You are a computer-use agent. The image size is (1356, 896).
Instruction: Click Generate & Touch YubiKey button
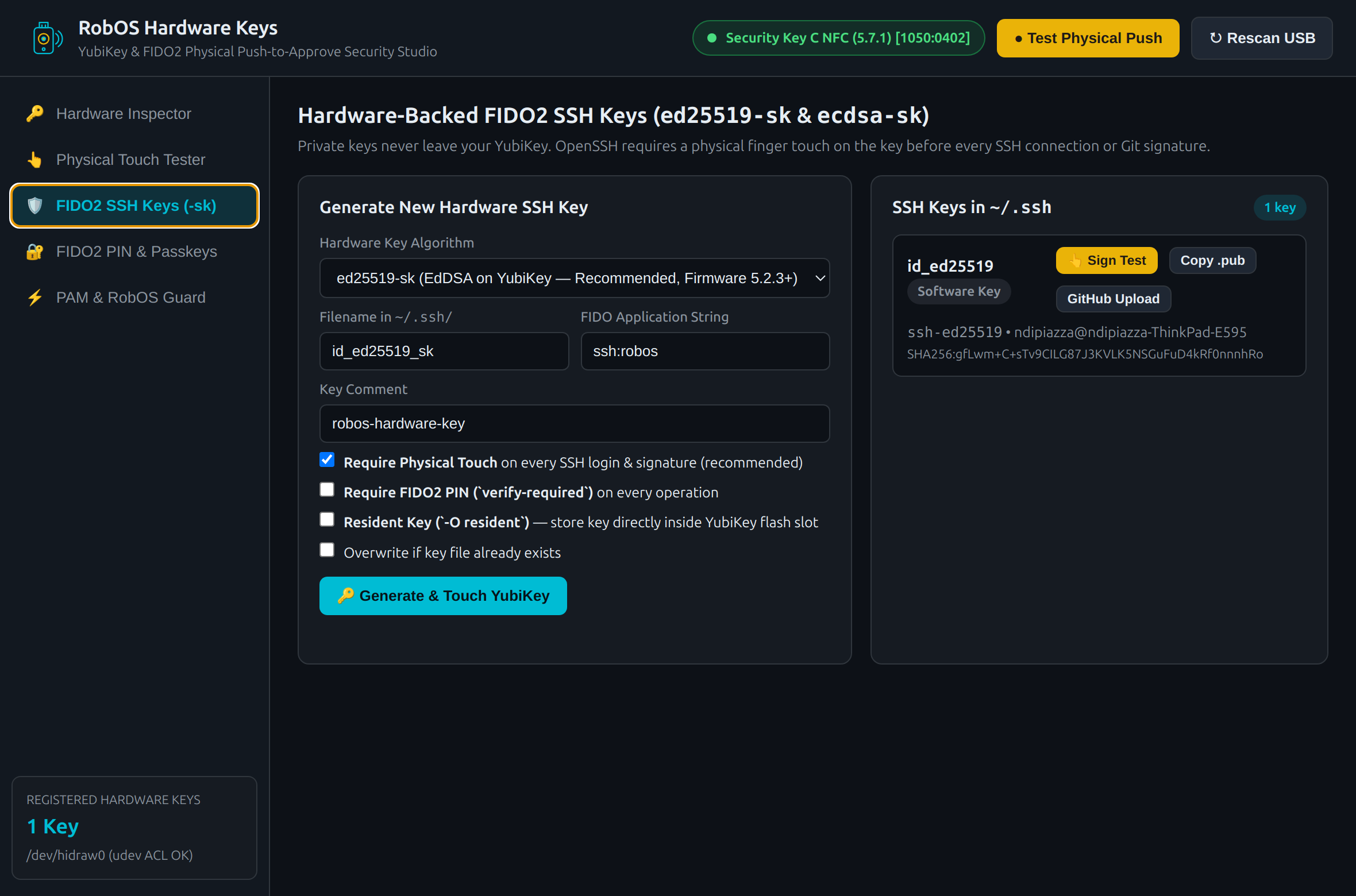point(443,596)
